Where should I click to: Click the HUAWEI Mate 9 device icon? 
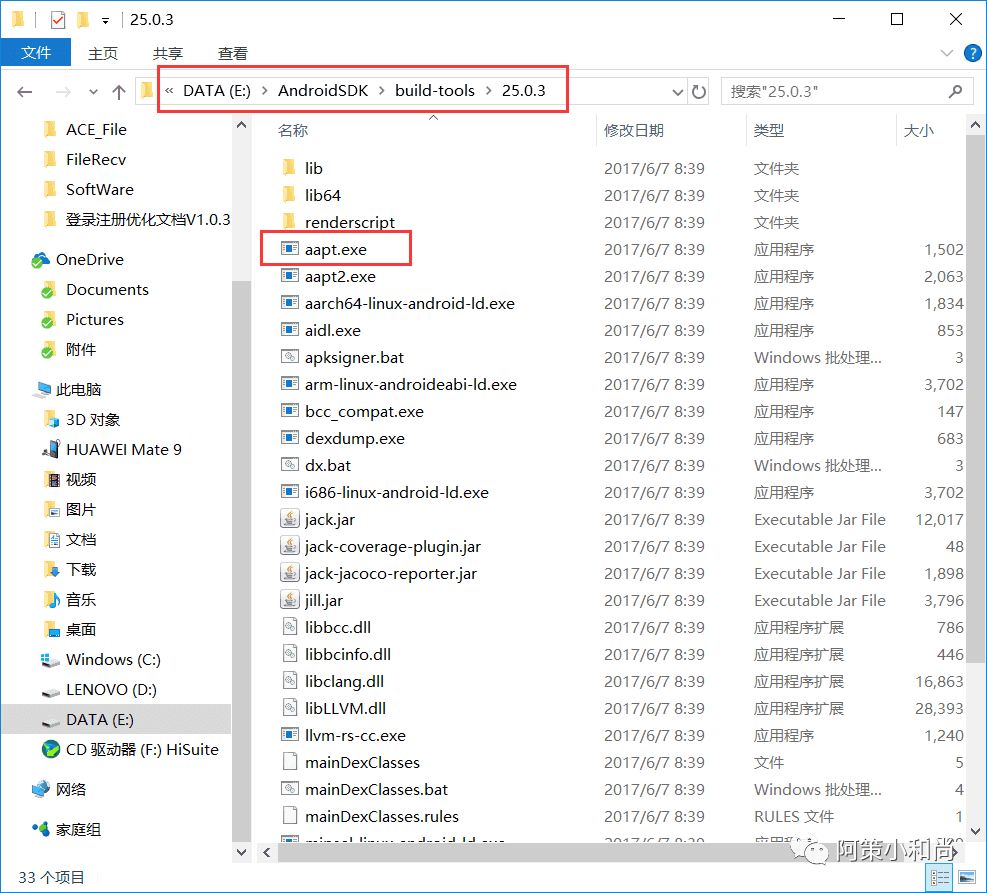coord(50,449)
